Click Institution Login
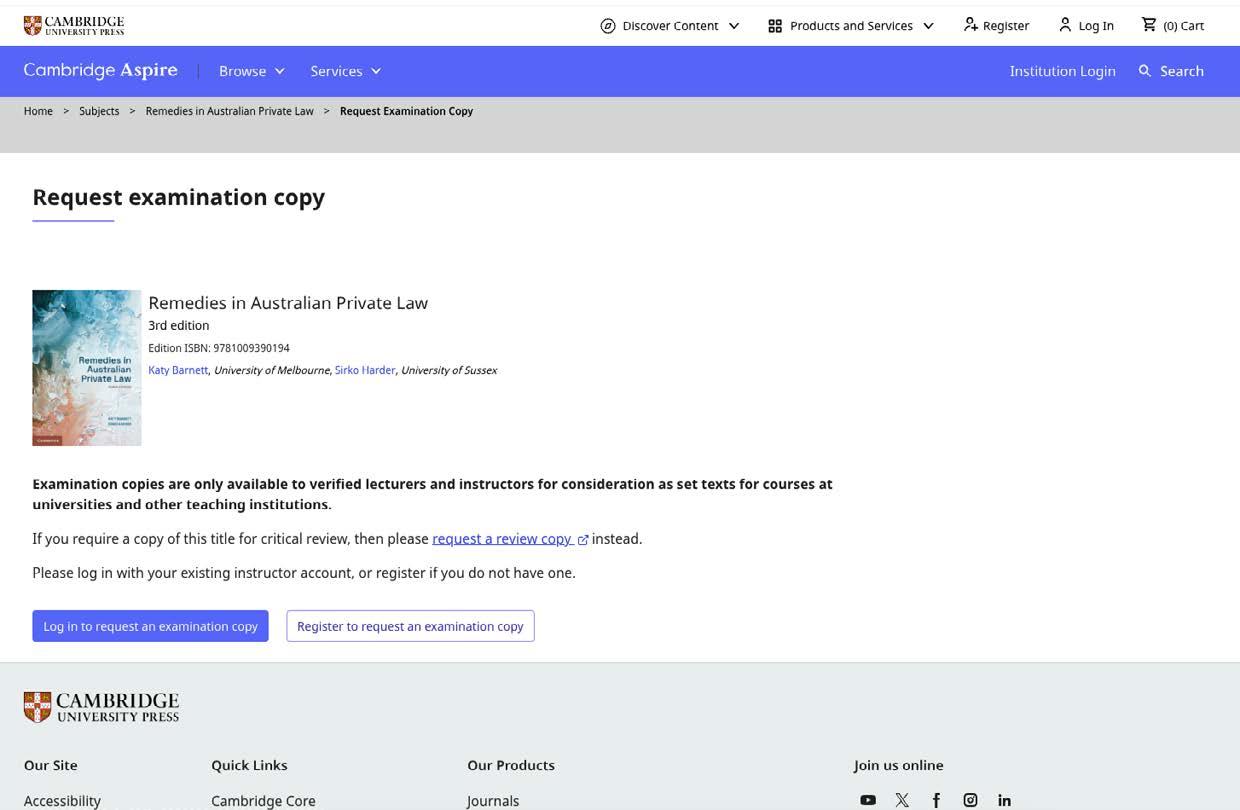 [1062, 71]
